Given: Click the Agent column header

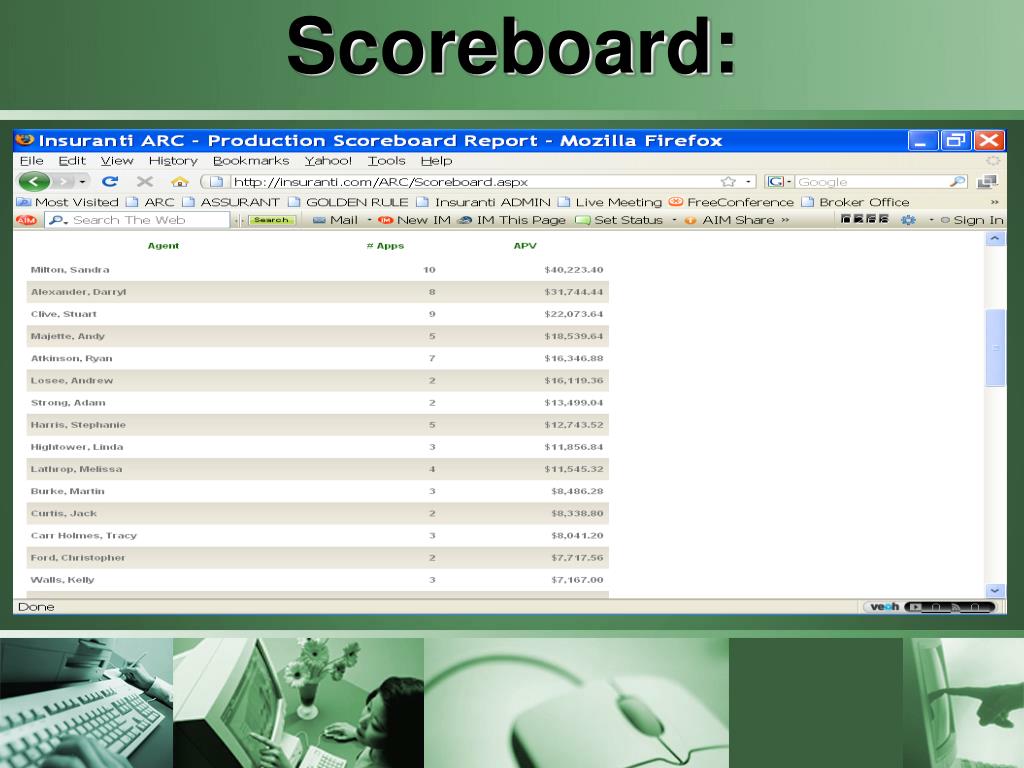Looking at the screenshot, I should pos(163,246).
